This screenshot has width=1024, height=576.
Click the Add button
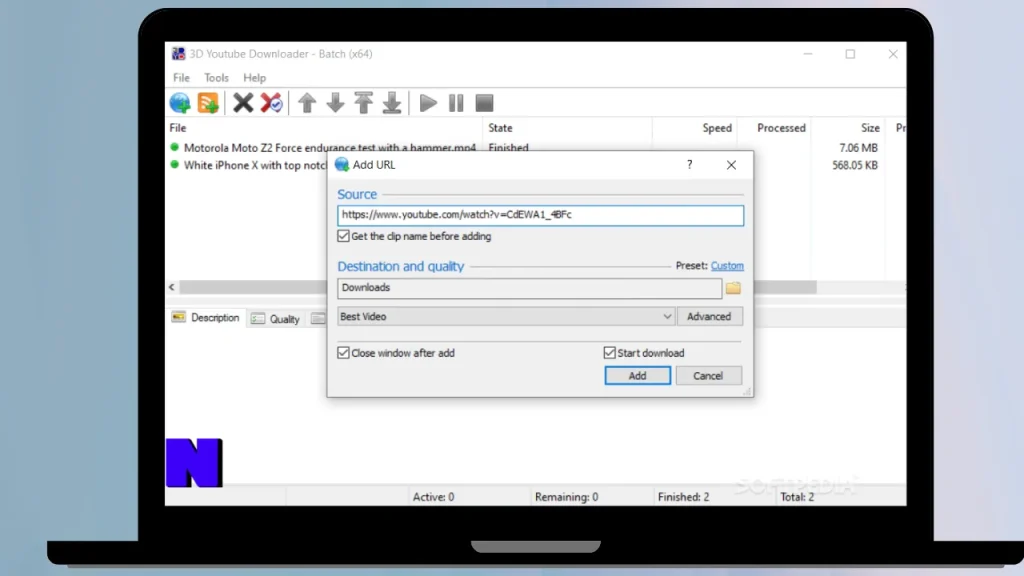pos(637,376)
